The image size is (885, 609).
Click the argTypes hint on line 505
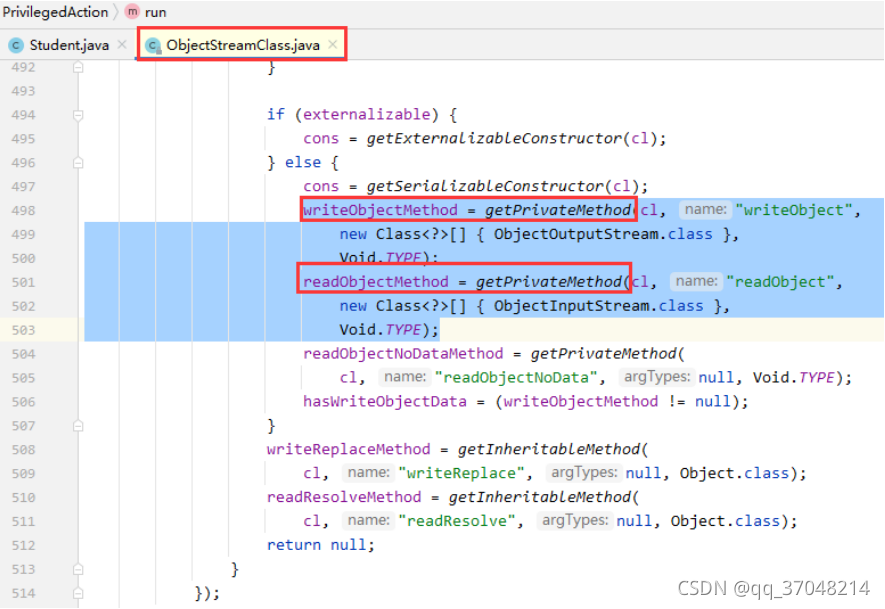click(x=657, y=377)
